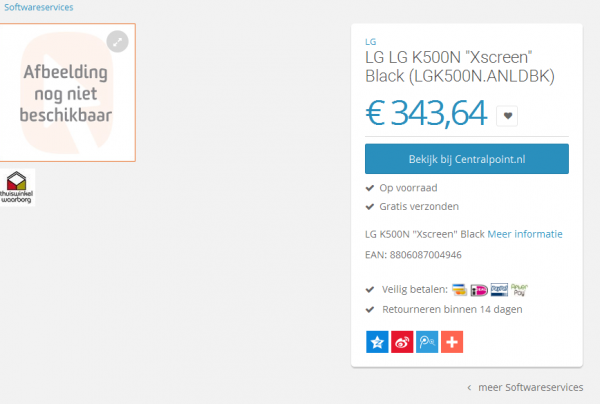Add to wishlist with the heart icon
This screenshot has height=404, width=600.
[x=507, y=116]
